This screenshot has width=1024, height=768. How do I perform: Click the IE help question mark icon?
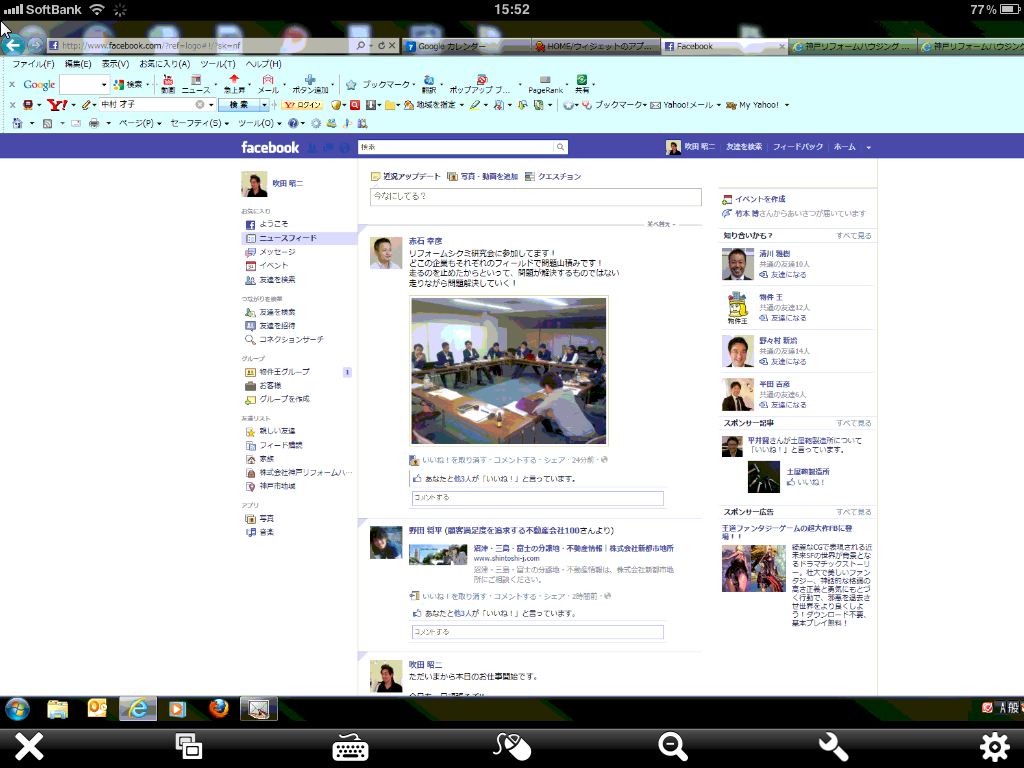(293, 123)
